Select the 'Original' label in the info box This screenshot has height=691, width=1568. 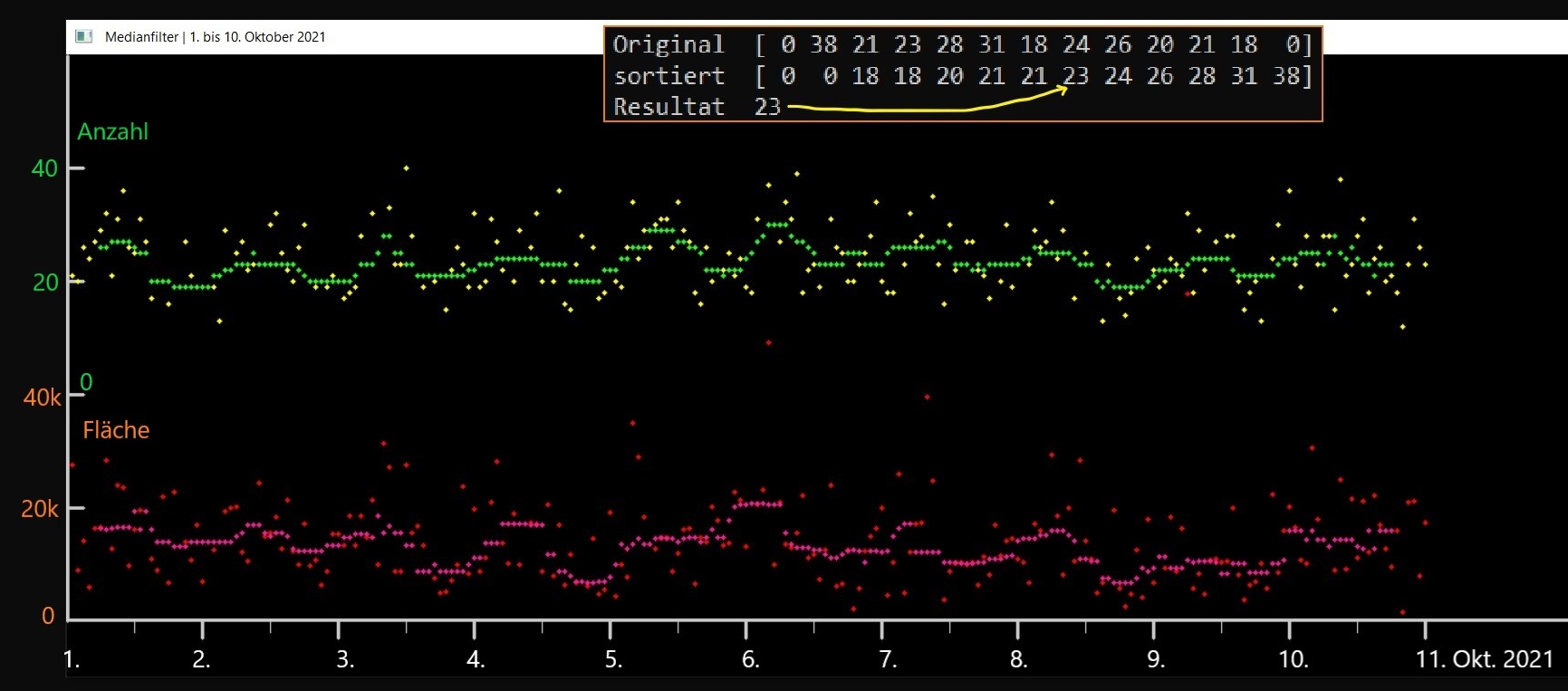(669, 44)
